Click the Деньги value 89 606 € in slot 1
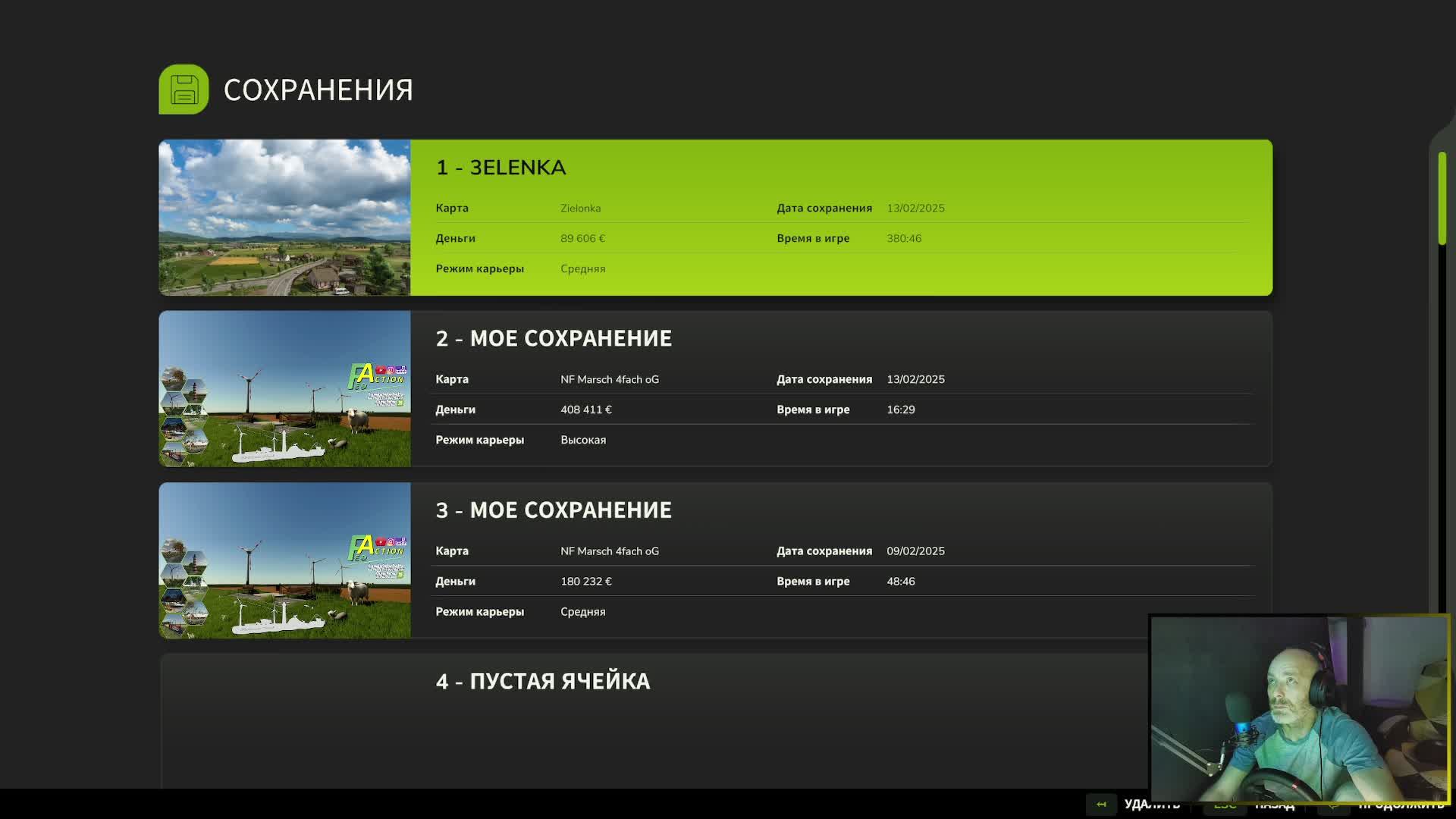Screen dimensions: 1456x819 [582, 238]
